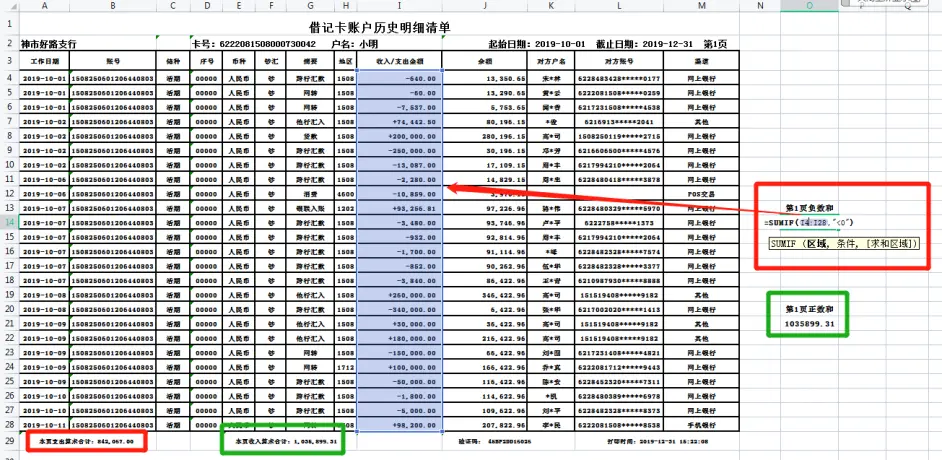The height and width of the screenshot is (460, 942).
Task: Click the 起始日期: 2019-10-01 text
Action: (x=537, y=44)
